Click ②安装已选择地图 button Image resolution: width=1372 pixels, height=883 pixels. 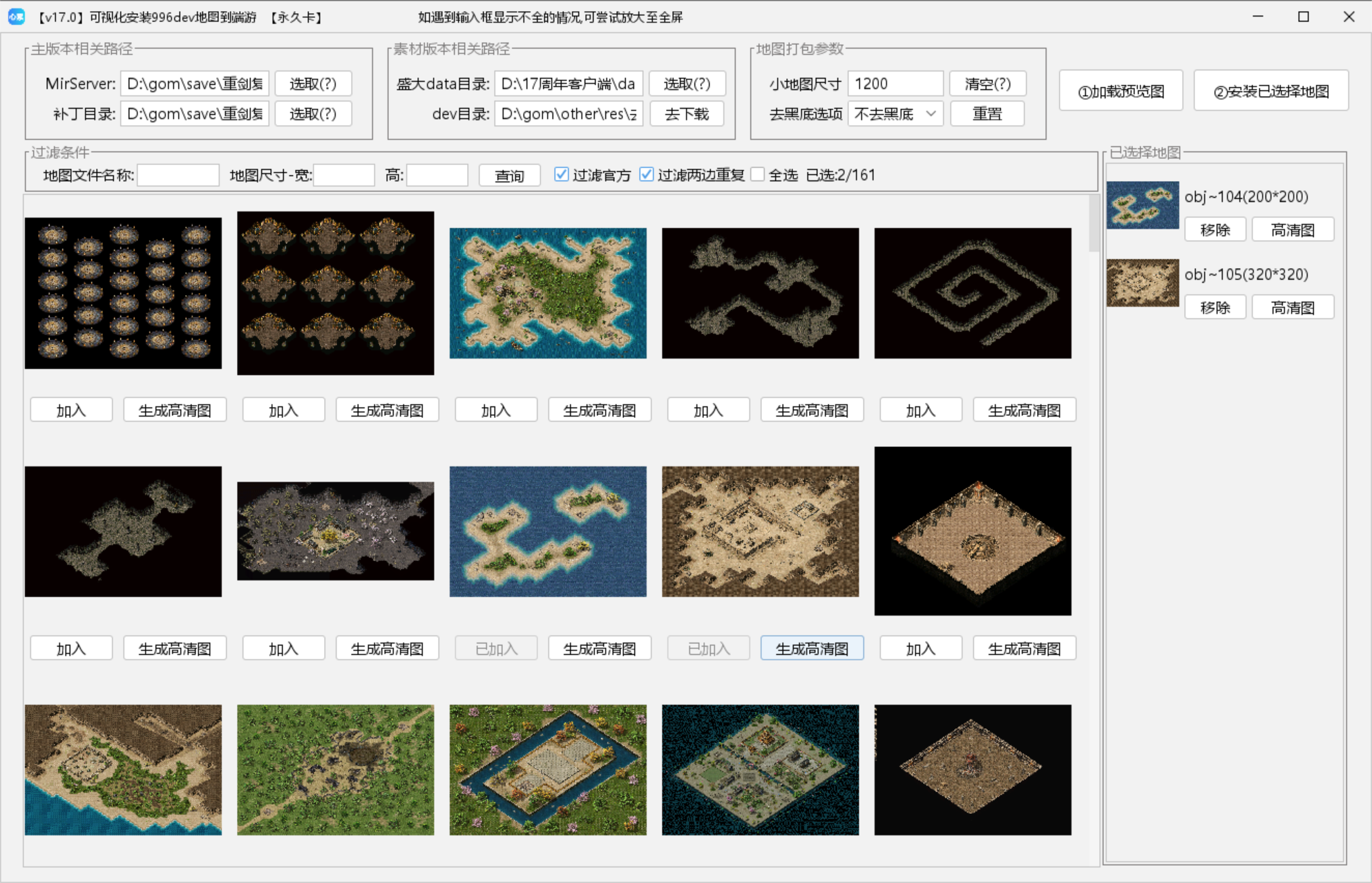(x=1270, y=91)
